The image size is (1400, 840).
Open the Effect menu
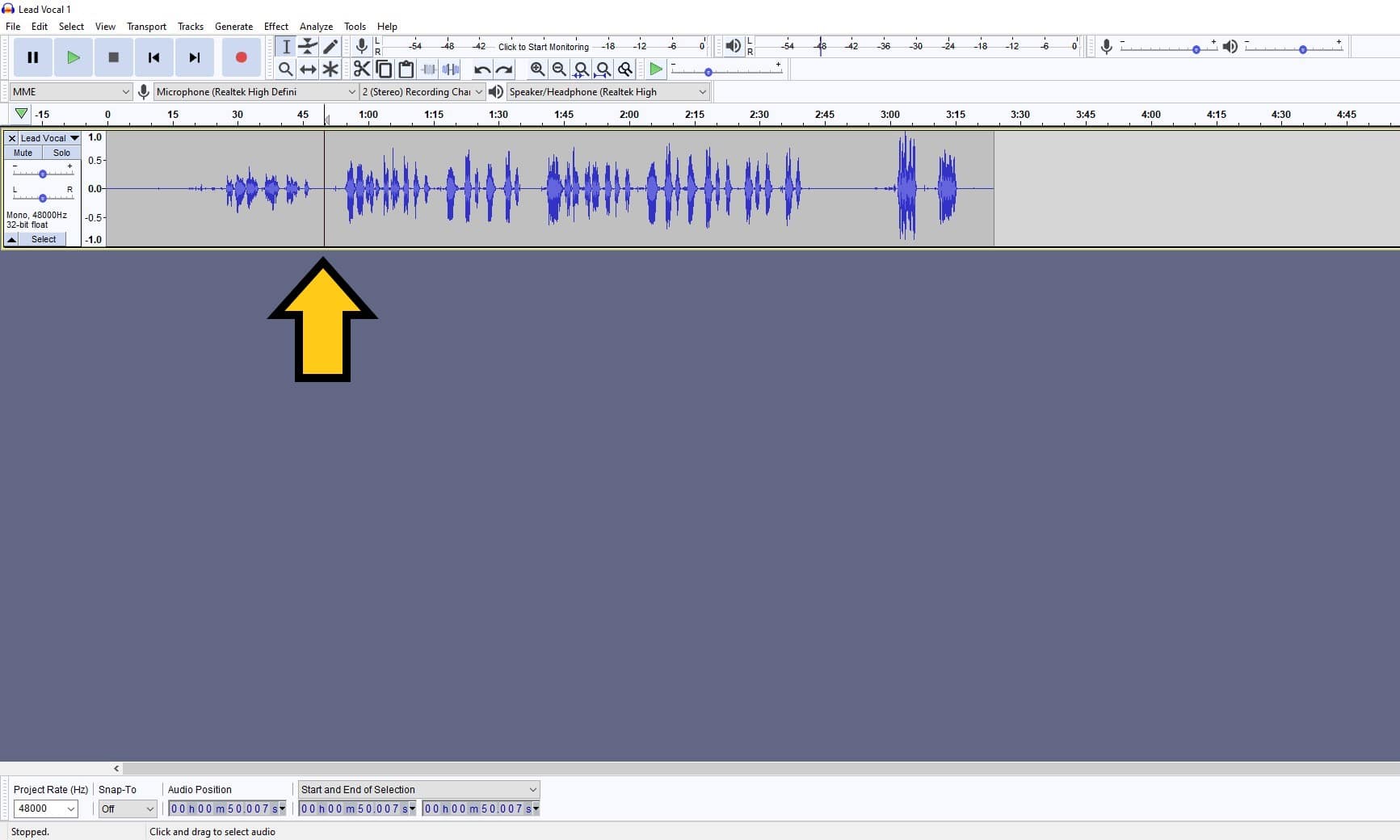pyautogui.click(x=276, y=26)
